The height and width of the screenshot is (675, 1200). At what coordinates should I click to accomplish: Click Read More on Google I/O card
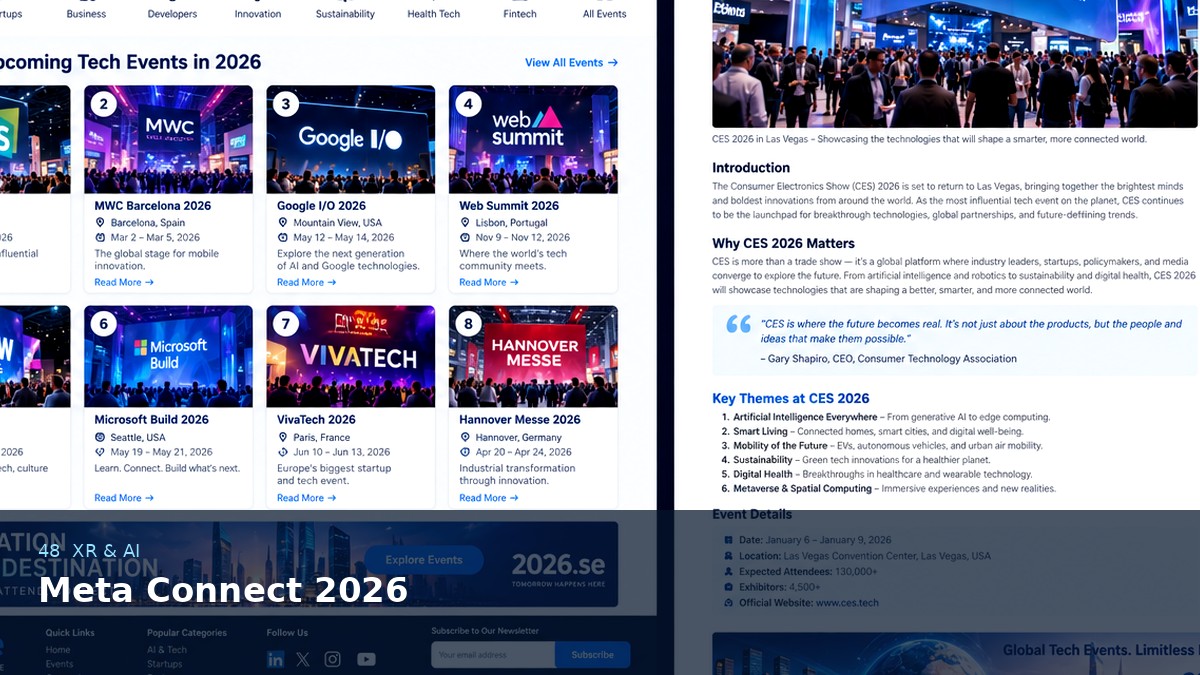coord(307,282)
